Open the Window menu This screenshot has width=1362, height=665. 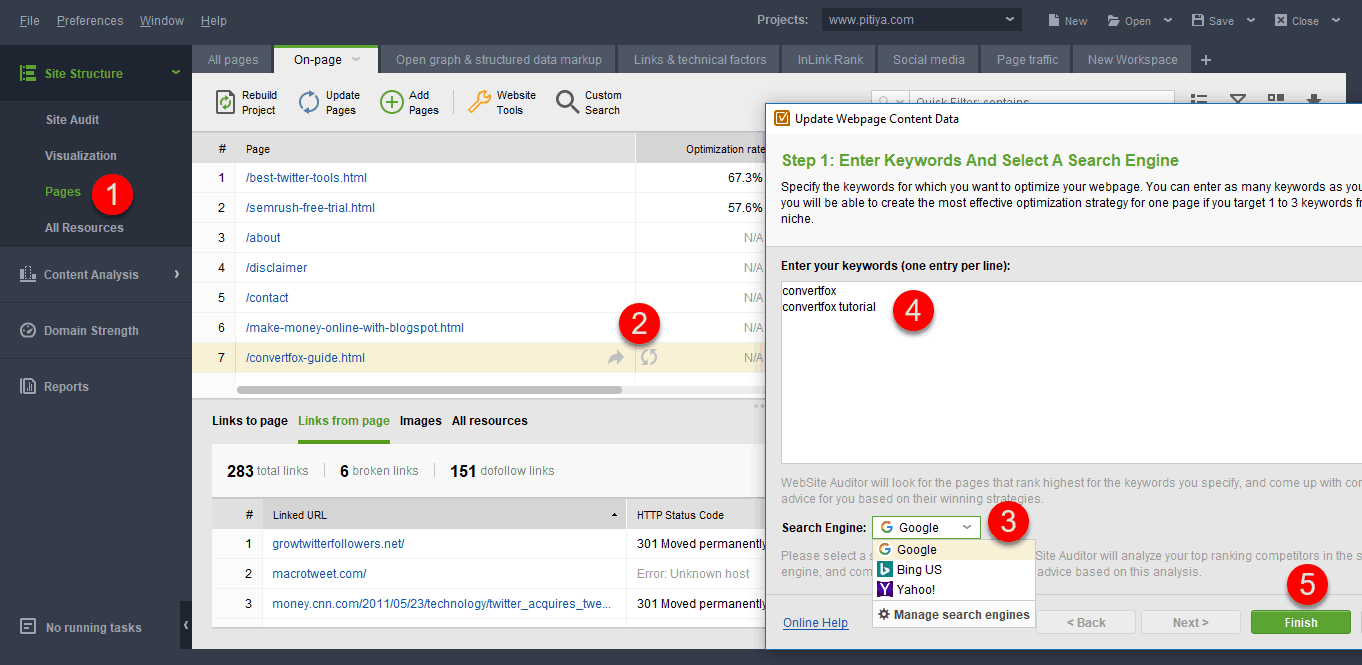coord(162,20)
